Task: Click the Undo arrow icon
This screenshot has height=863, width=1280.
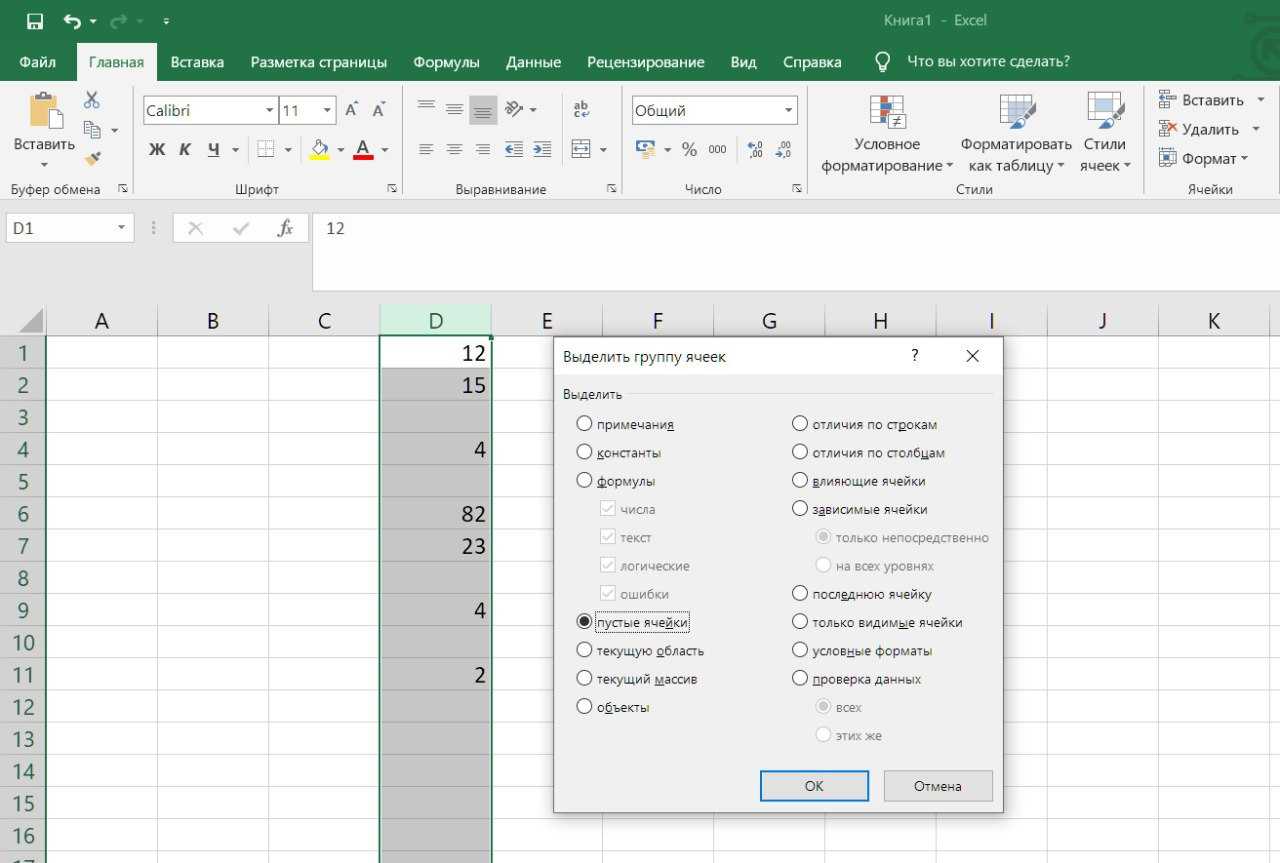Action: [72, 20]
